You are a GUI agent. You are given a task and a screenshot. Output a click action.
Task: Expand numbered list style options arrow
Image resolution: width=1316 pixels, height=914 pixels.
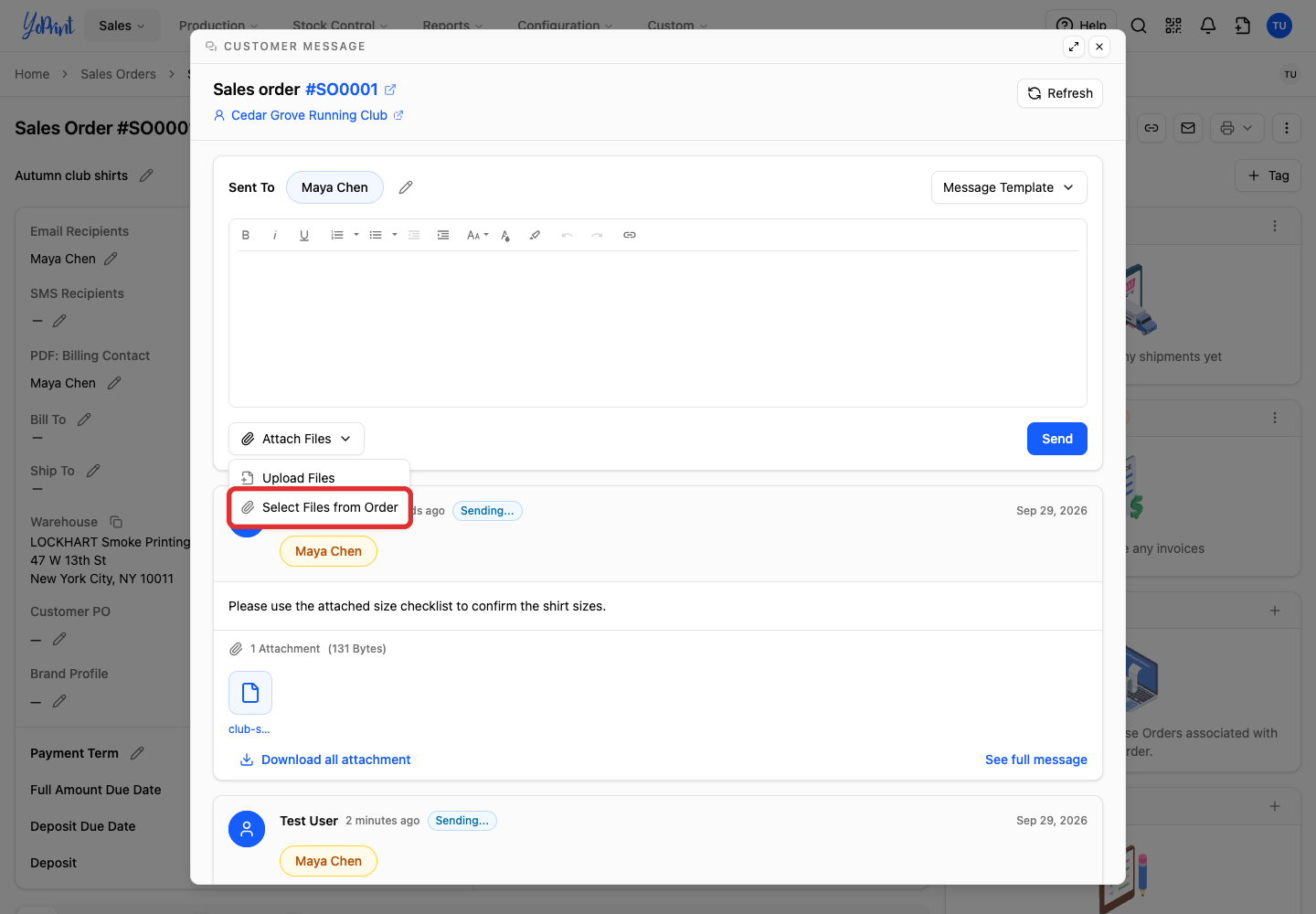point(356,235)
